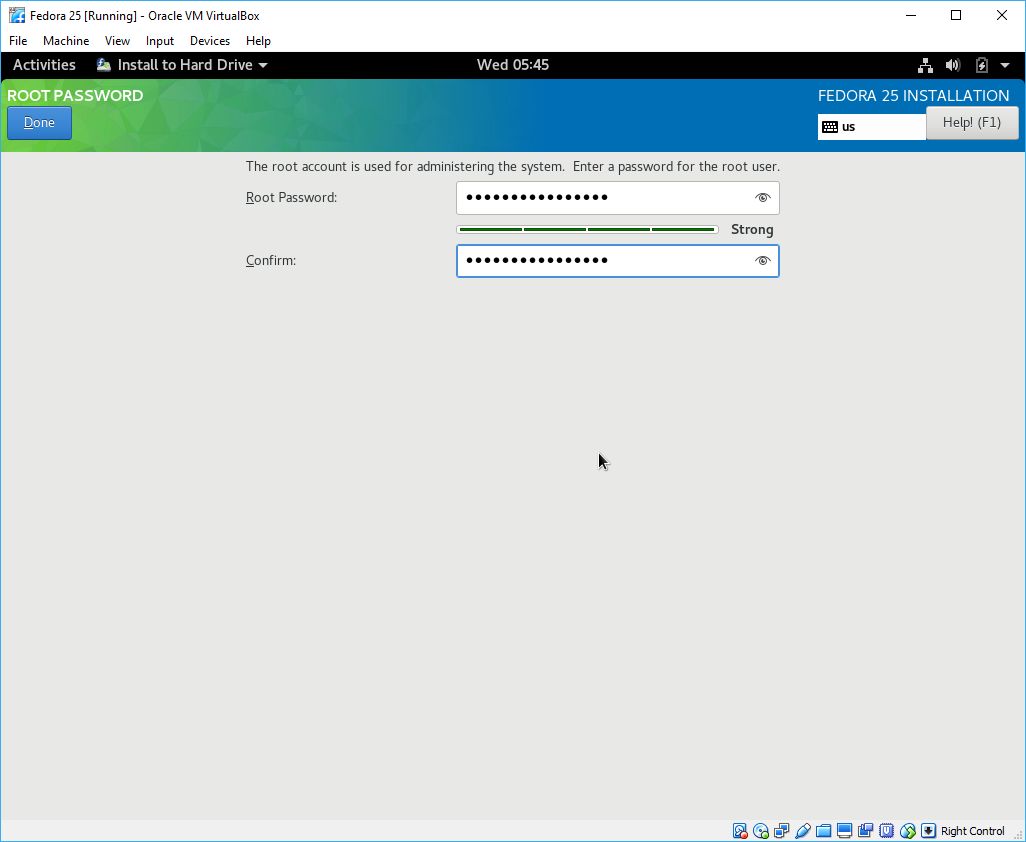Click the ROOT PASSWORD heading
The image size is (1026, 842).
coord(75,96)
